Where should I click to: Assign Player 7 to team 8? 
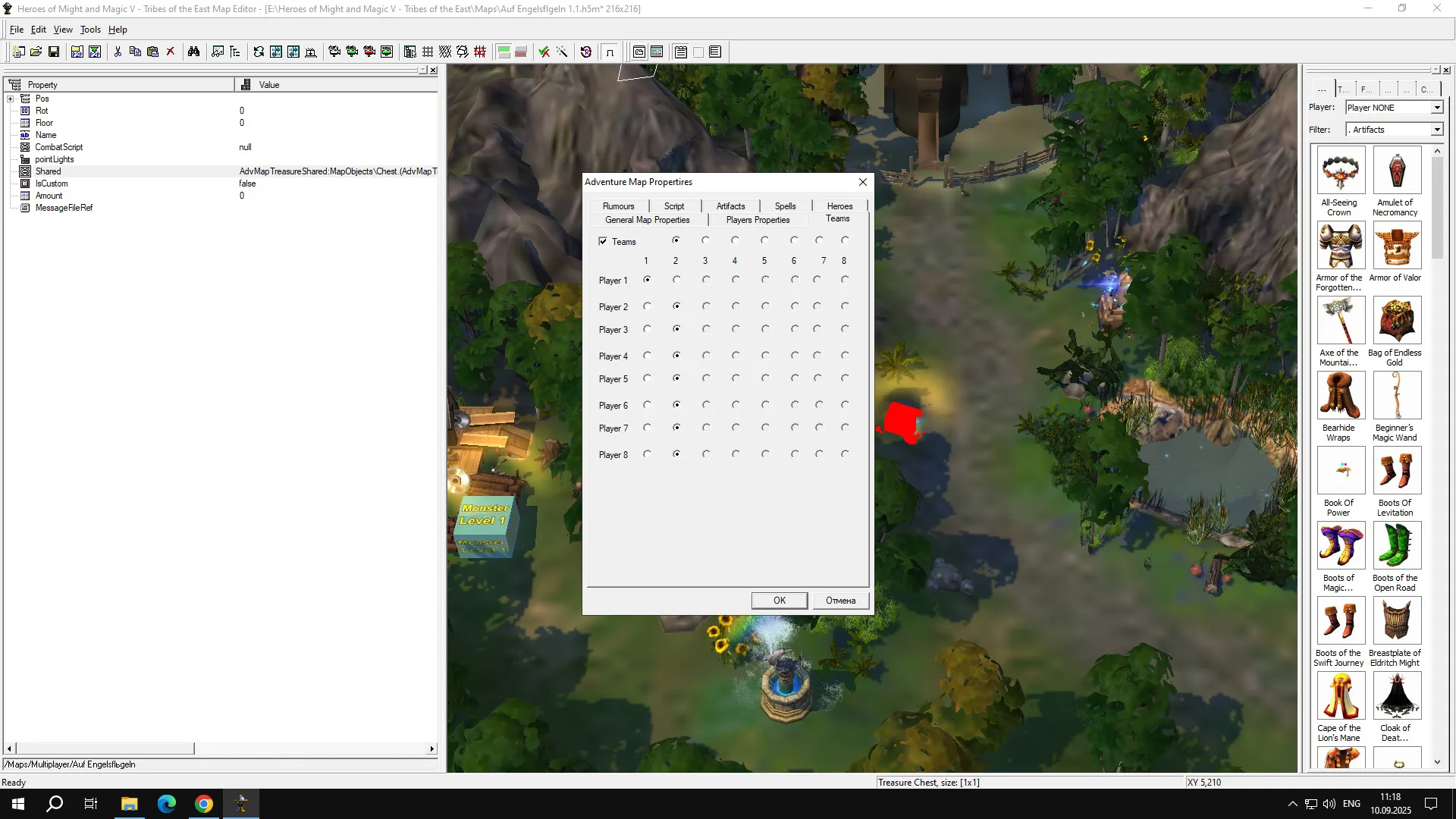(x=845, y=428)
